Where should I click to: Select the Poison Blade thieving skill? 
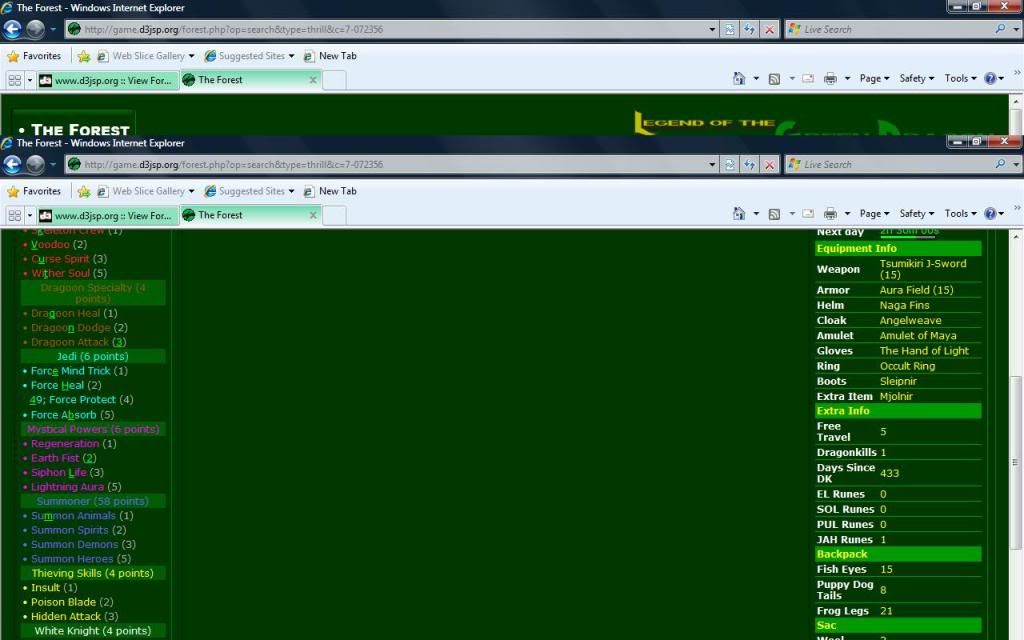click(63, 602)
